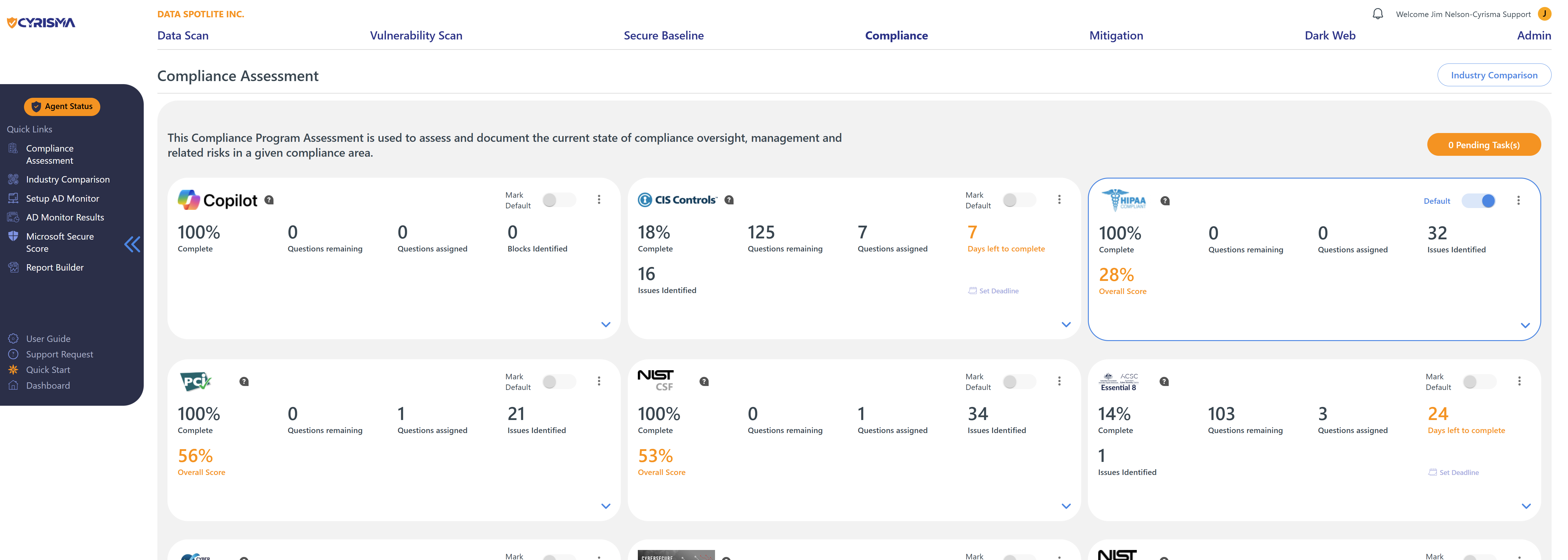Click the Microsoft Secure Score shield icon
The image size is (1568, 560).
(x=13, y=236)
